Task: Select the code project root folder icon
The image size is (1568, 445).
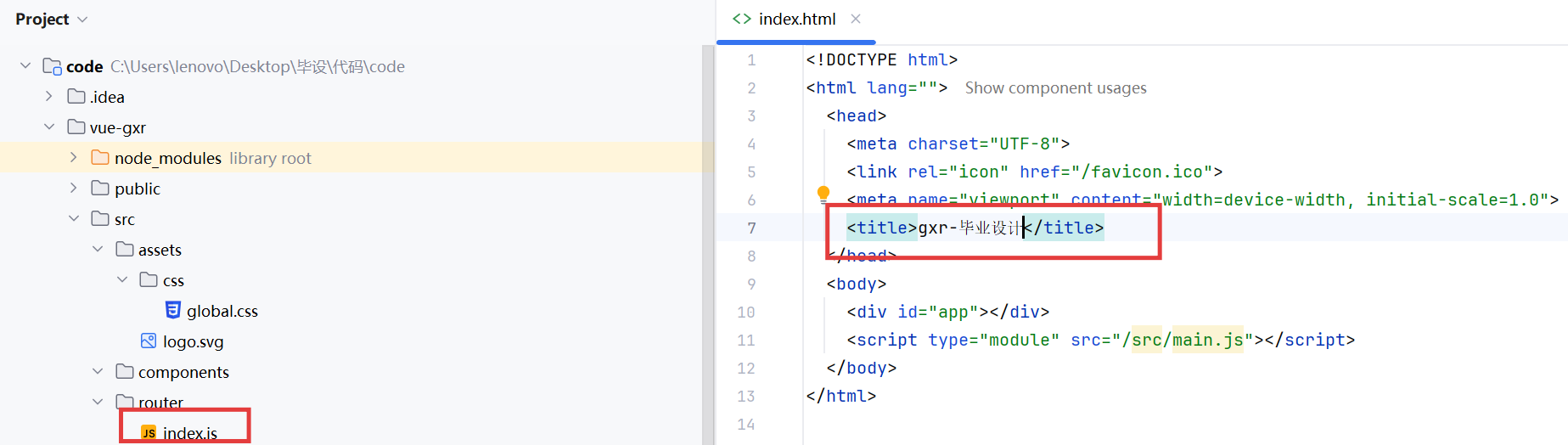Action: [x=52, y=66]
